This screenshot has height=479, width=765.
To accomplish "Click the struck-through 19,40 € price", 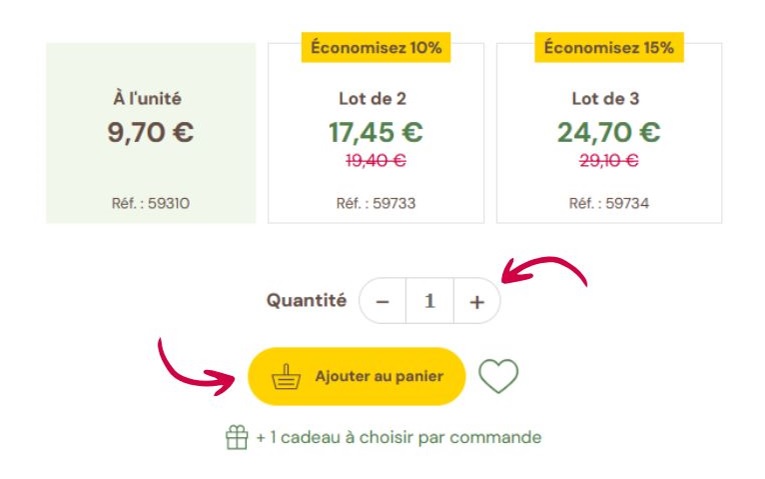I will coord(376,160).
